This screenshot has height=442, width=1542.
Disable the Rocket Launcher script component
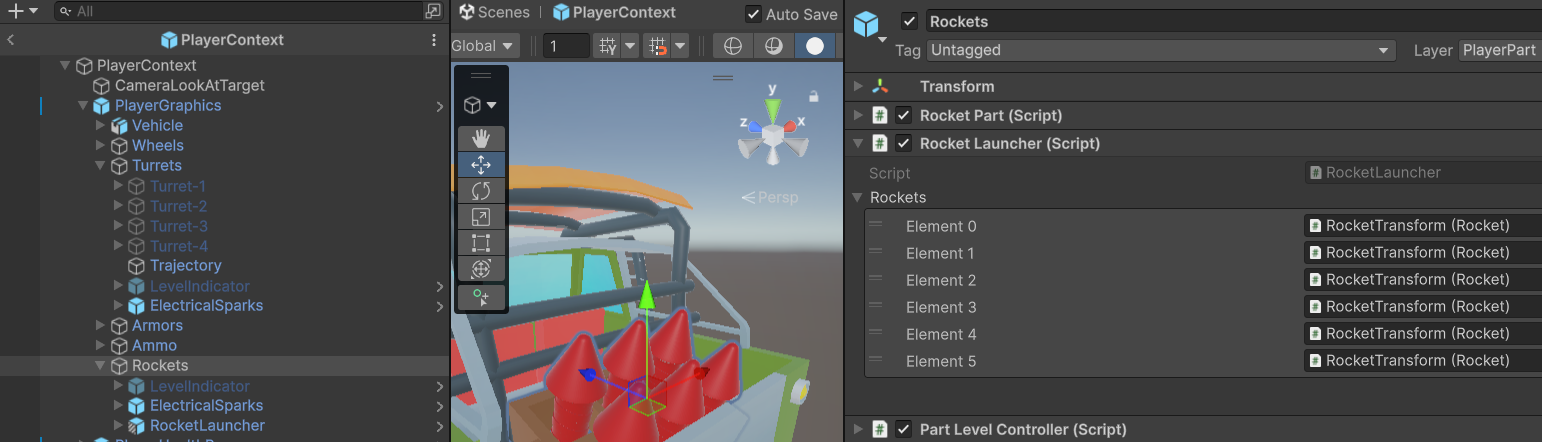click(904, 144)
